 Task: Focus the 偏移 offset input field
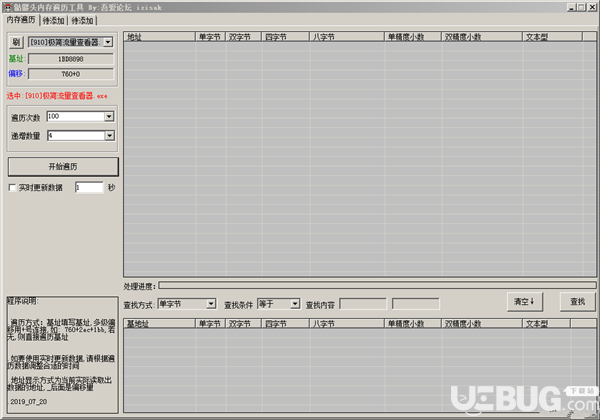[x=71, y=74]
